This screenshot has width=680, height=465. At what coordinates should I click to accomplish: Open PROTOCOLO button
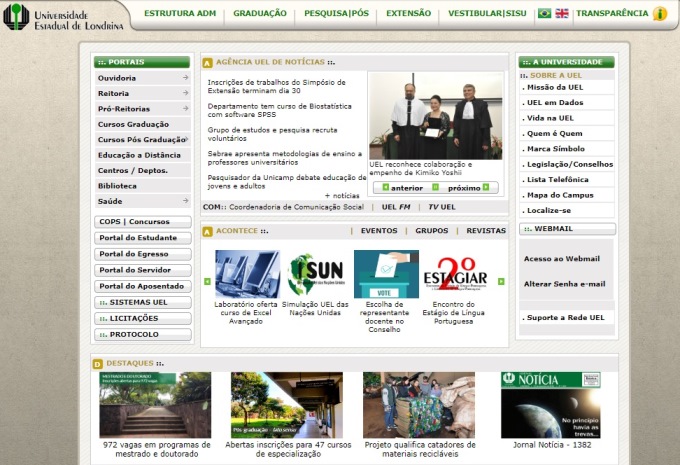pos(143,334)
